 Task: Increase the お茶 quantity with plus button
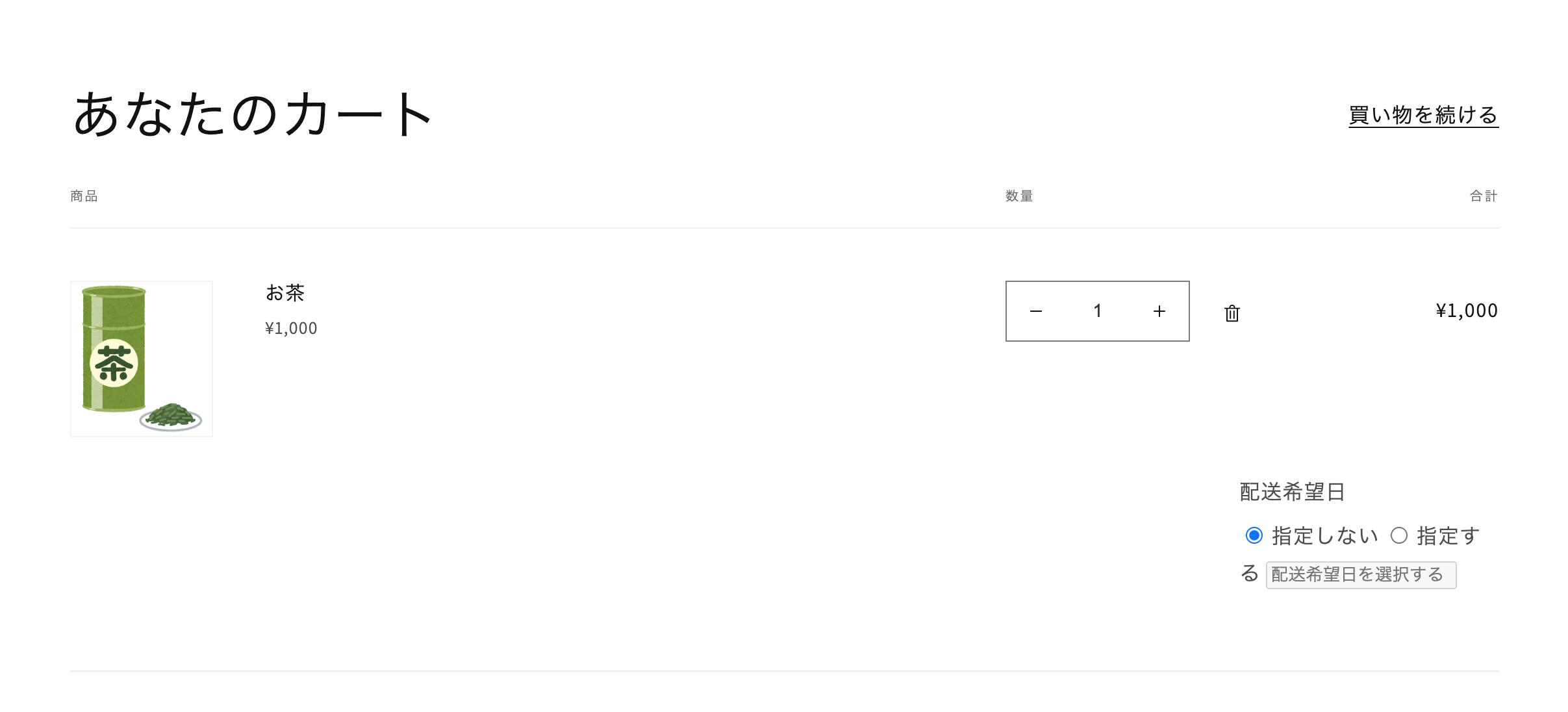(x=1159, y=311)
